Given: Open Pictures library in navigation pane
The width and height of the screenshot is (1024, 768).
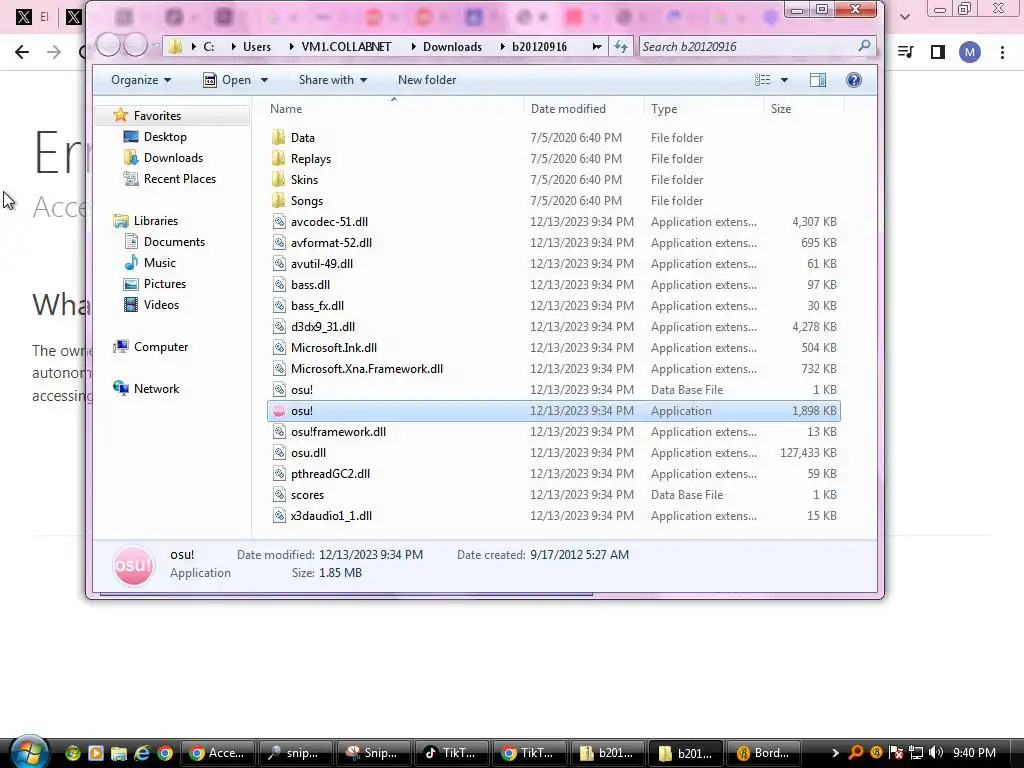Looking at the screenshot, I should [165, 283].
